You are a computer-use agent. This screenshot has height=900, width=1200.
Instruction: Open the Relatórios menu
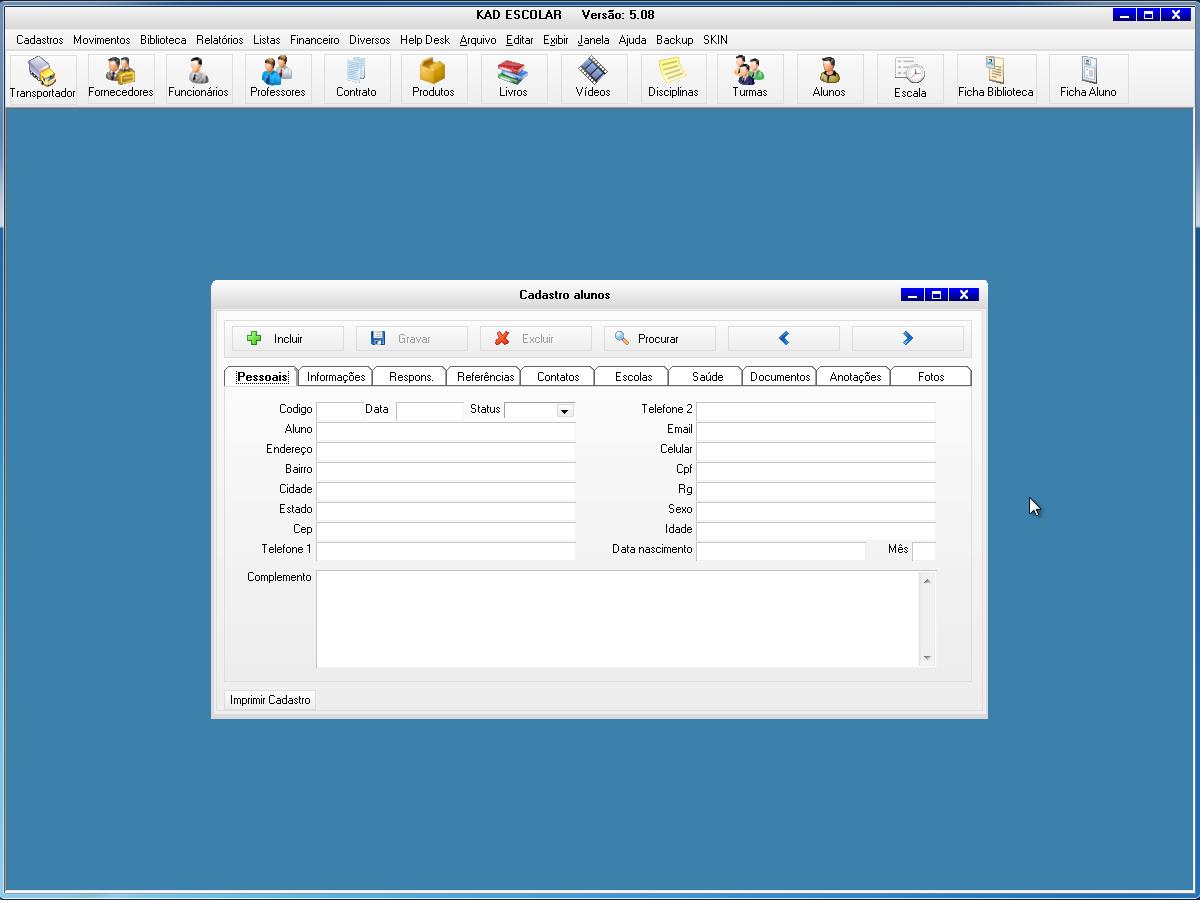tap(220, 40)
